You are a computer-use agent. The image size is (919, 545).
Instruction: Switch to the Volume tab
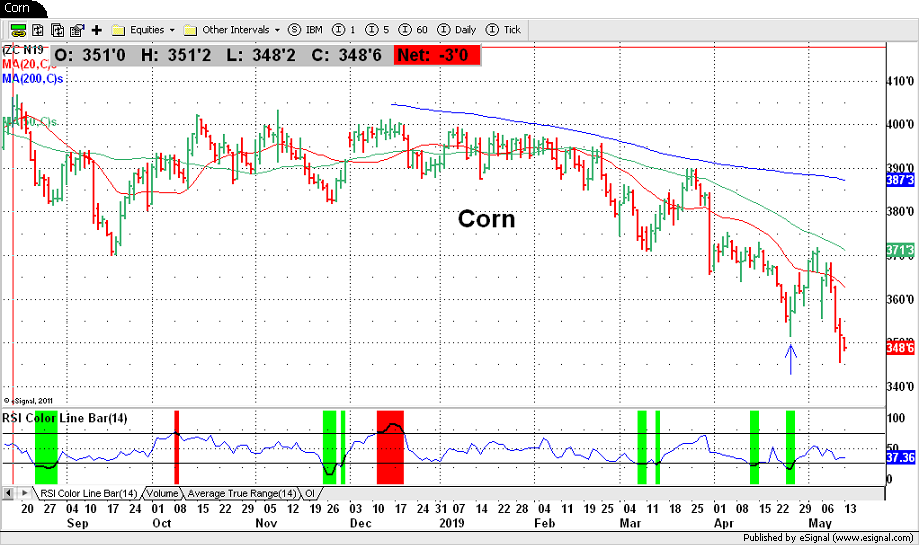(162, 493)
